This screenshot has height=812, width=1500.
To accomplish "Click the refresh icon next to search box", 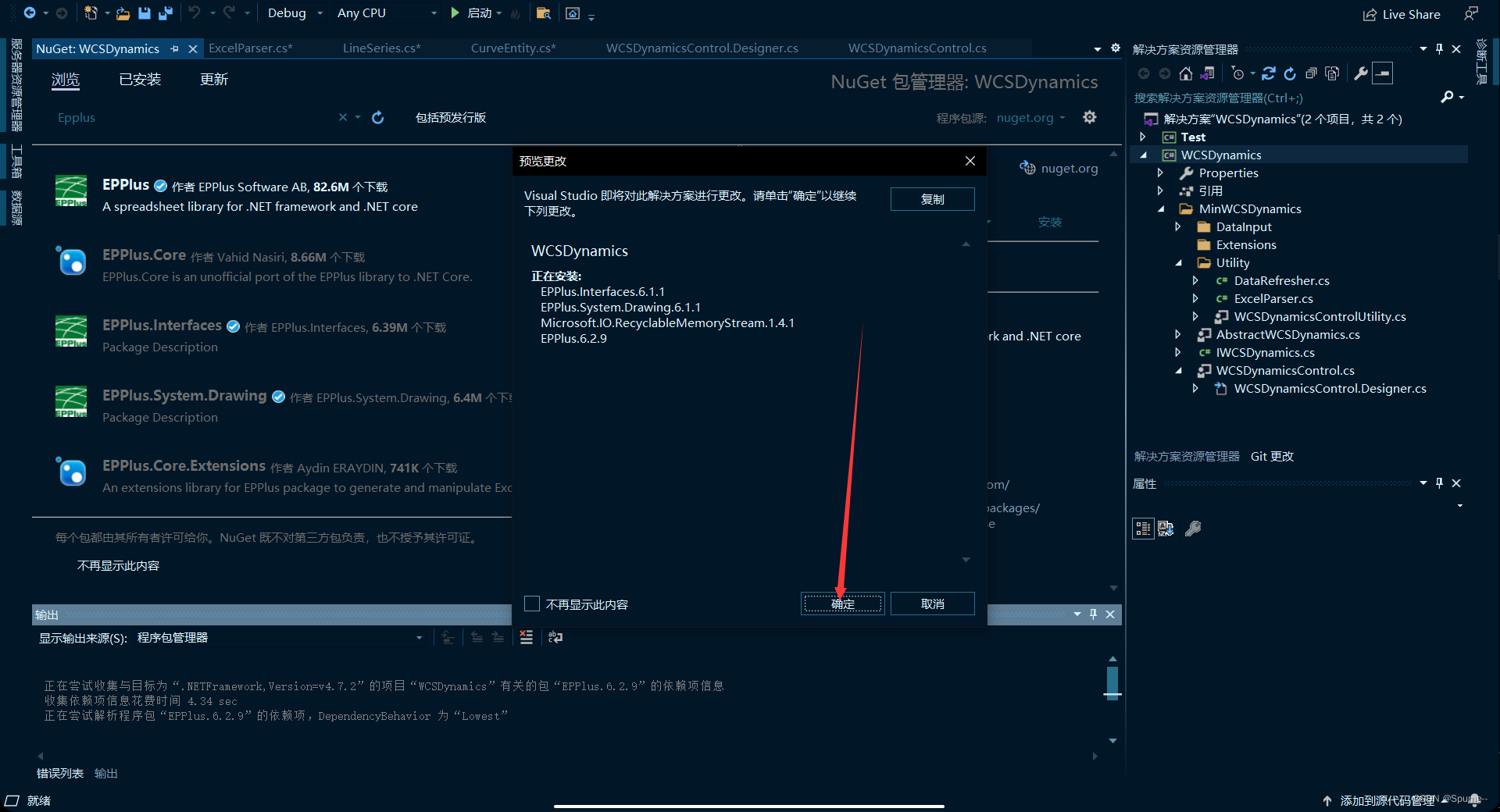I will (x=378, y=117).
